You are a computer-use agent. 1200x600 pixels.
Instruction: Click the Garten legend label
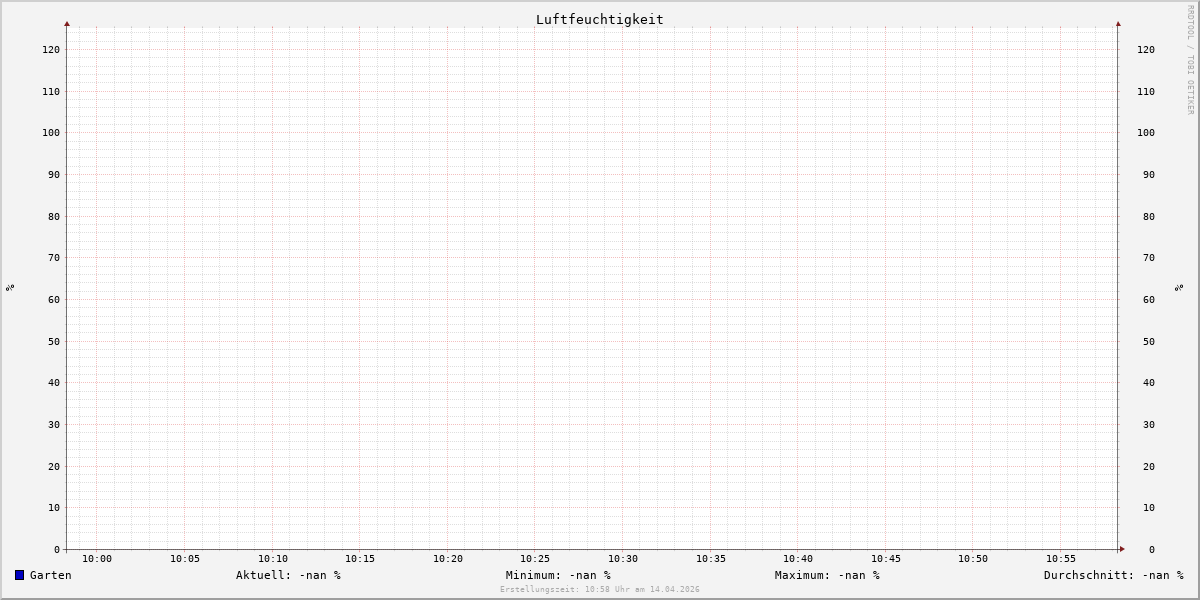pyautogui.click(x=50, y=575)
